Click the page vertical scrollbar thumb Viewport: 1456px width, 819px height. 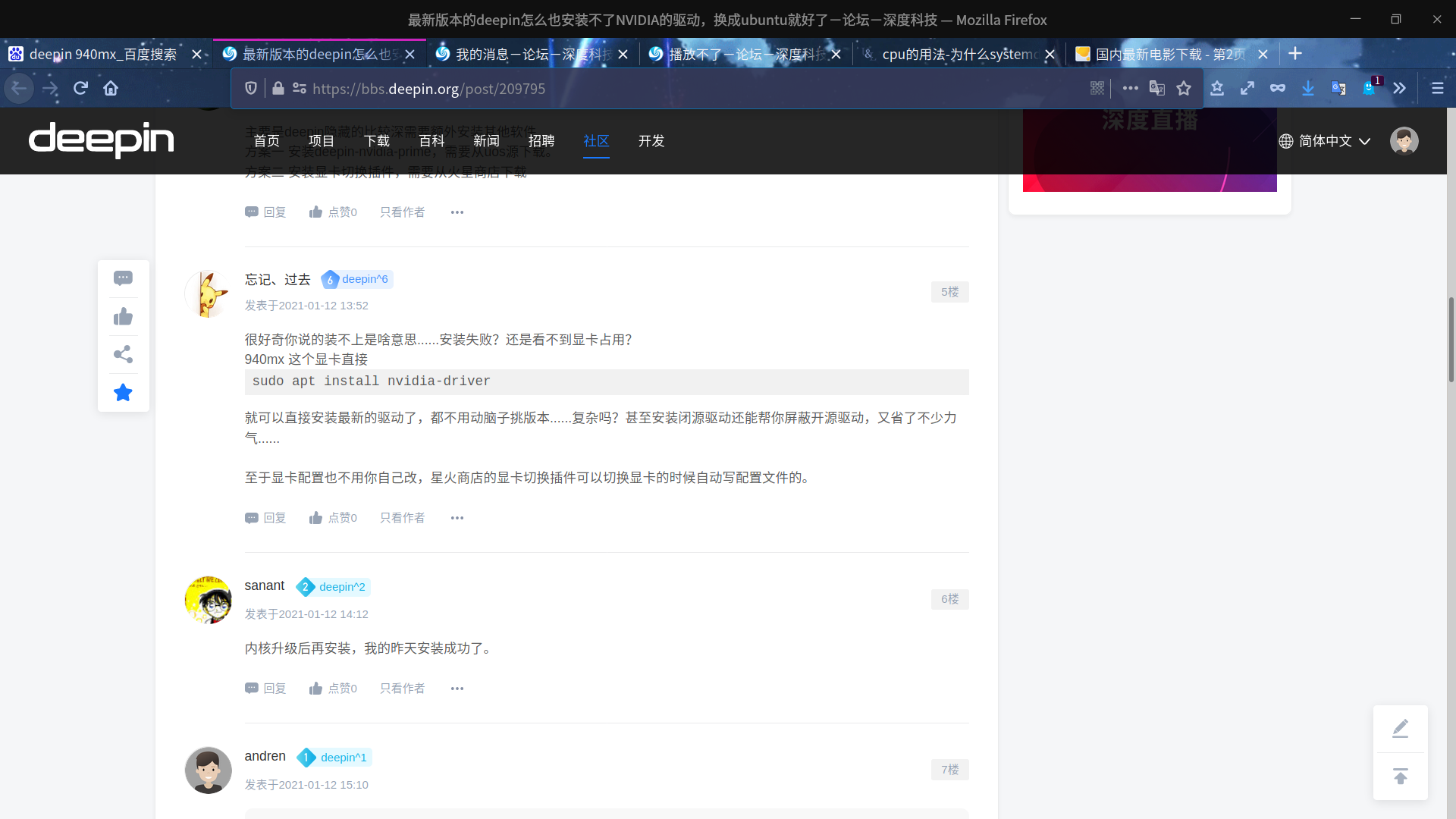pos(1451,341)
